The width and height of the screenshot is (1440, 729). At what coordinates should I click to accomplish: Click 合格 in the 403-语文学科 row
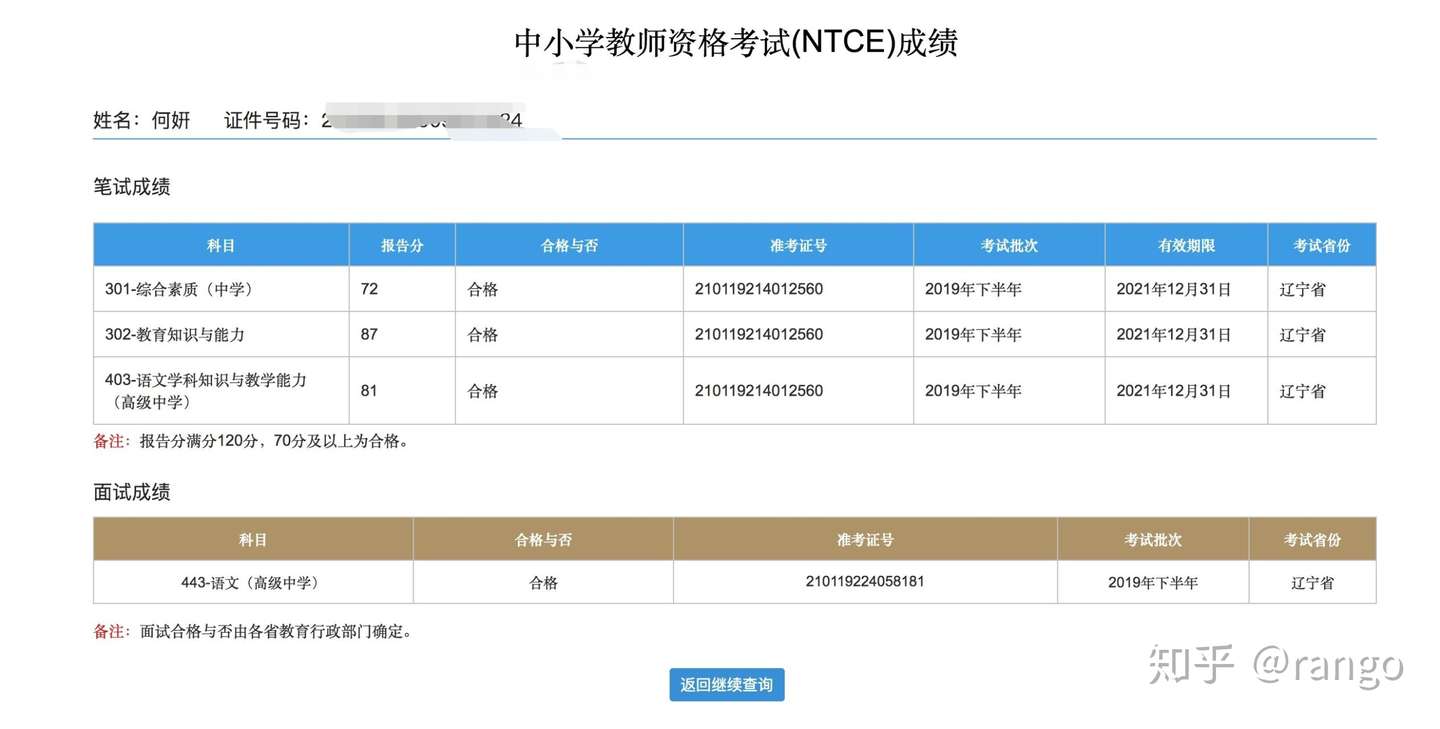pyautogui.click(x=483, y=391)
